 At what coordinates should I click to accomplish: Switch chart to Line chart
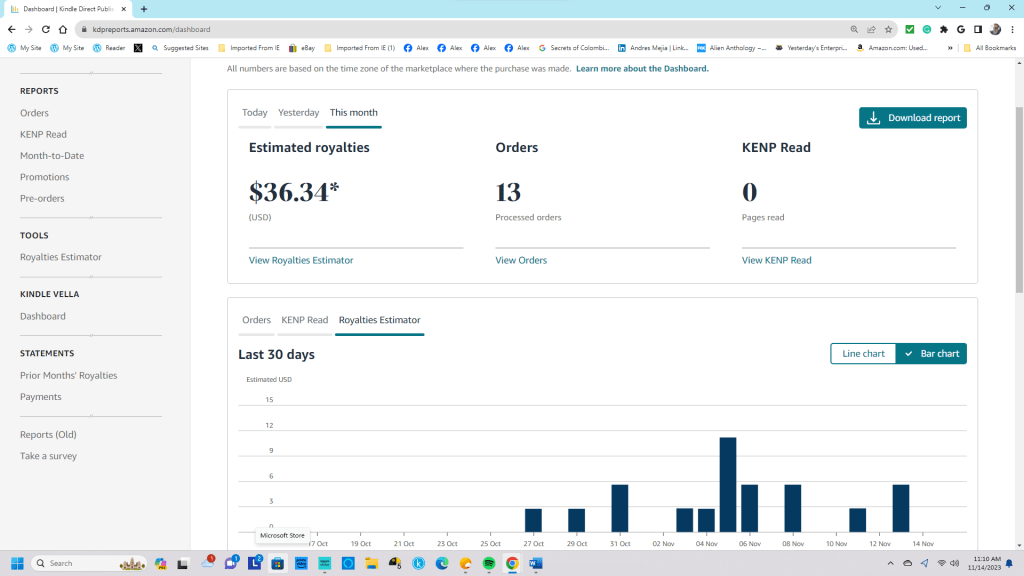[x=862, y=354]
